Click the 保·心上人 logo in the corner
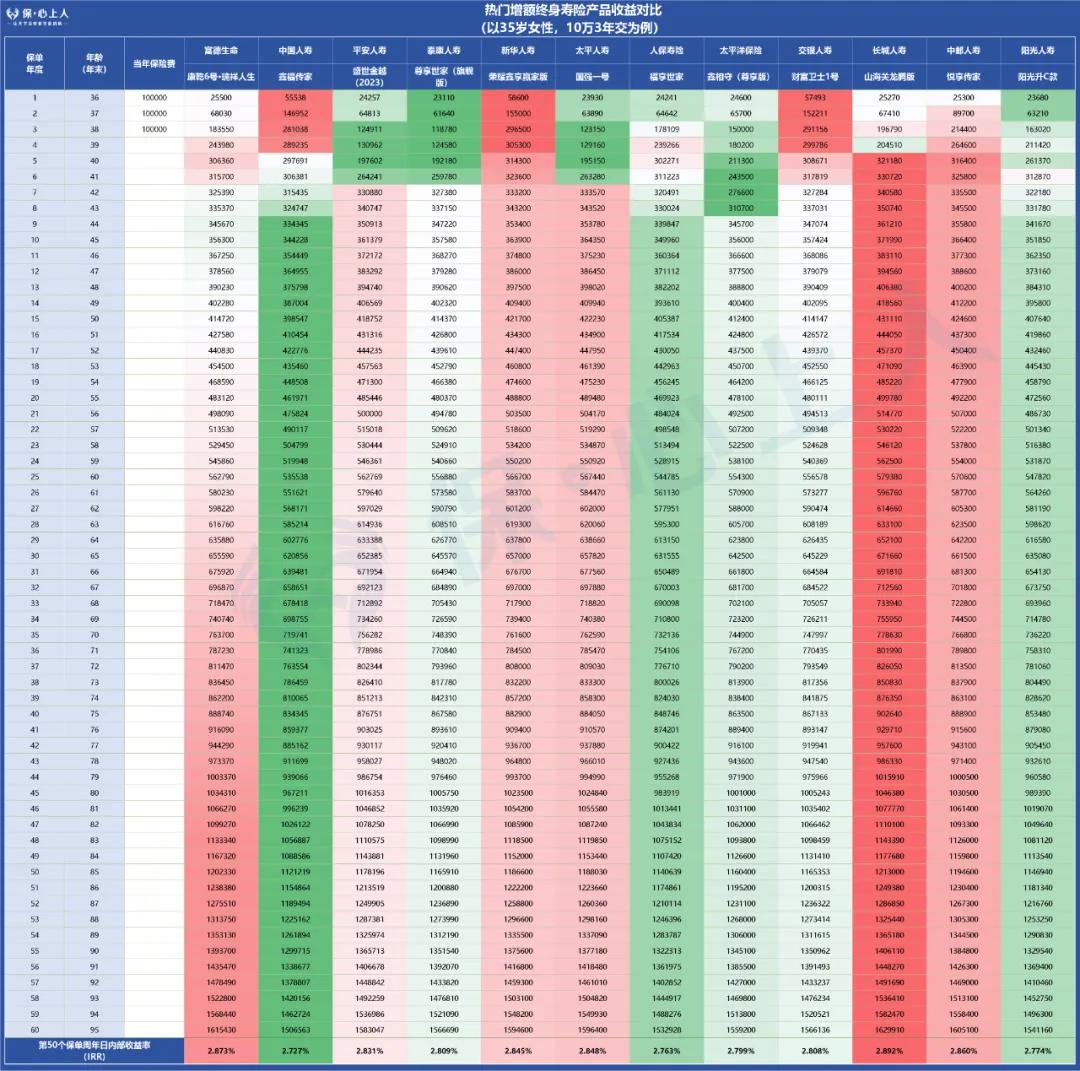The height and width of the screenshot is (1071, 1080). 36,16
